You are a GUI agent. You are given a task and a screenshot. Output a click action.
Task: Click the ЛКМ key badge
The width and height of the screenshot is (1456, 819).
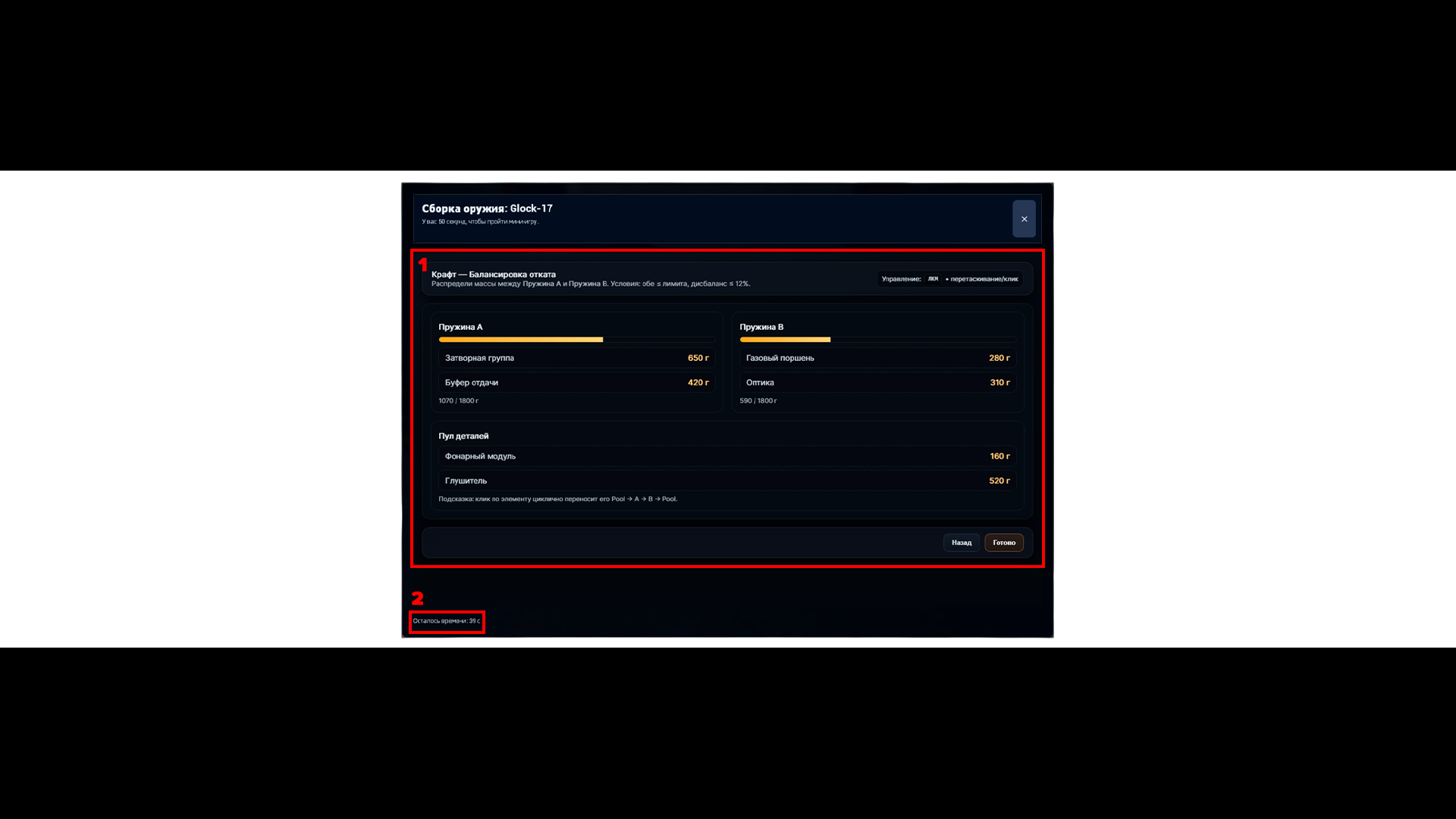[933, 279]
